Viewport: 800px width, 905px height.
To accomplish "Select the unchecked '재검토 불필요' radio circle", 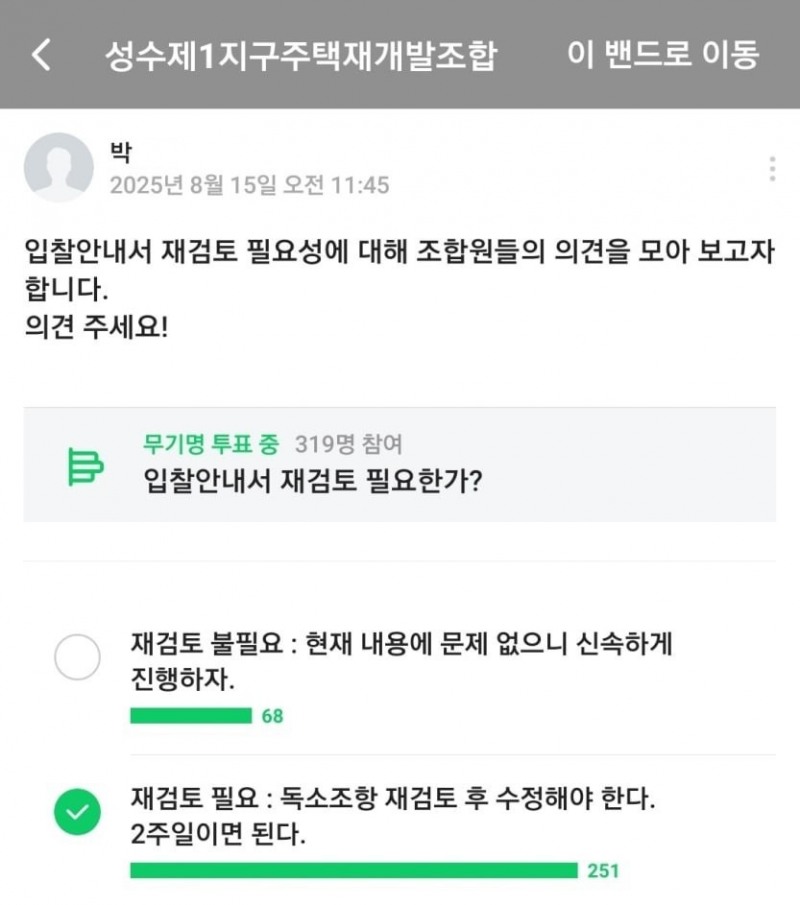I will click(x=77, y=657).
